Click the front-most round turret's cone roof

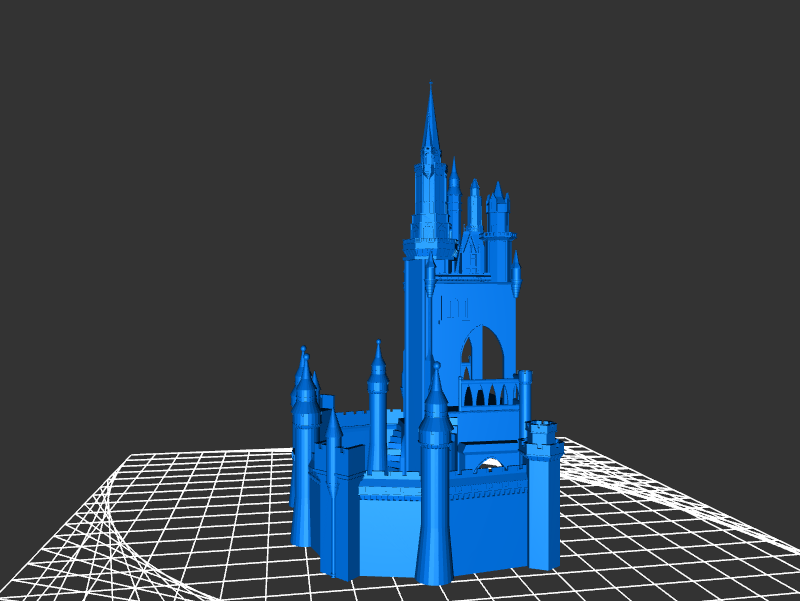(436, 392)
